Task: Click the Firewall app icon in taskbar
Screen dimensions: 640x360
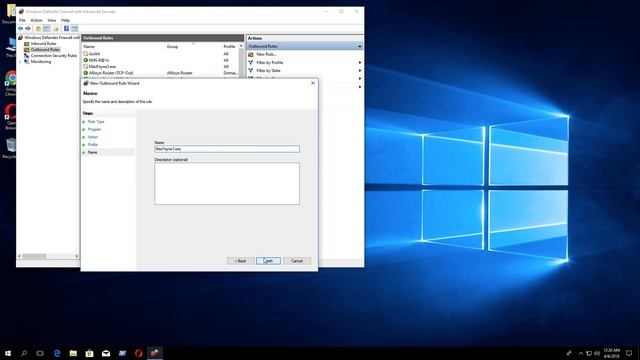Action: 154,353
